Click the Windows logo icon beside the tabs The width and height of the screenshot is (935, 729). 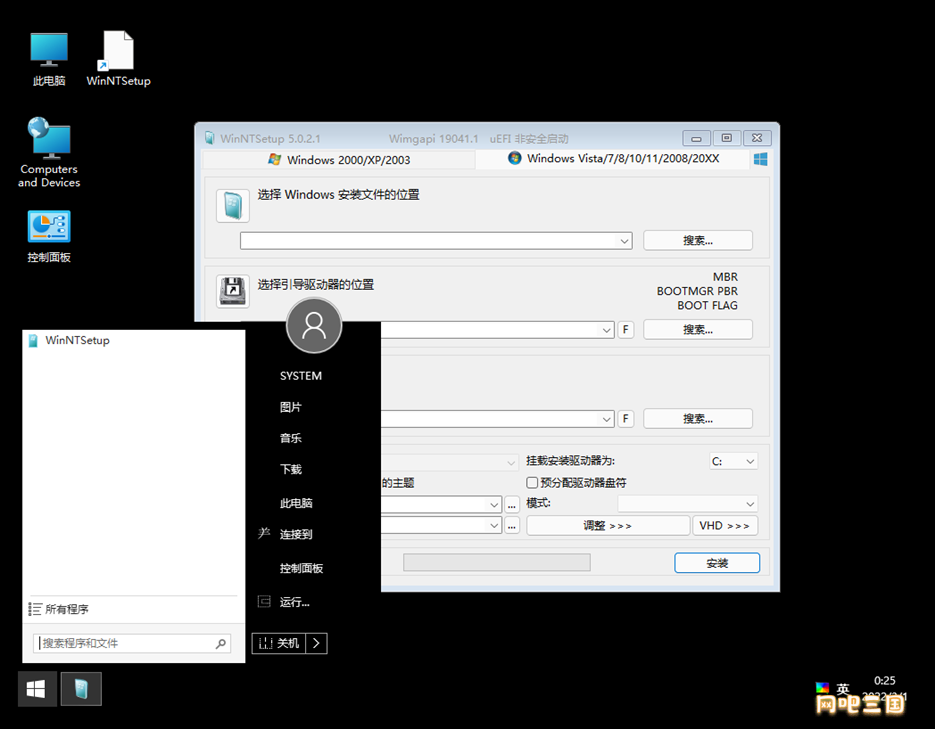tap(760, 159)
